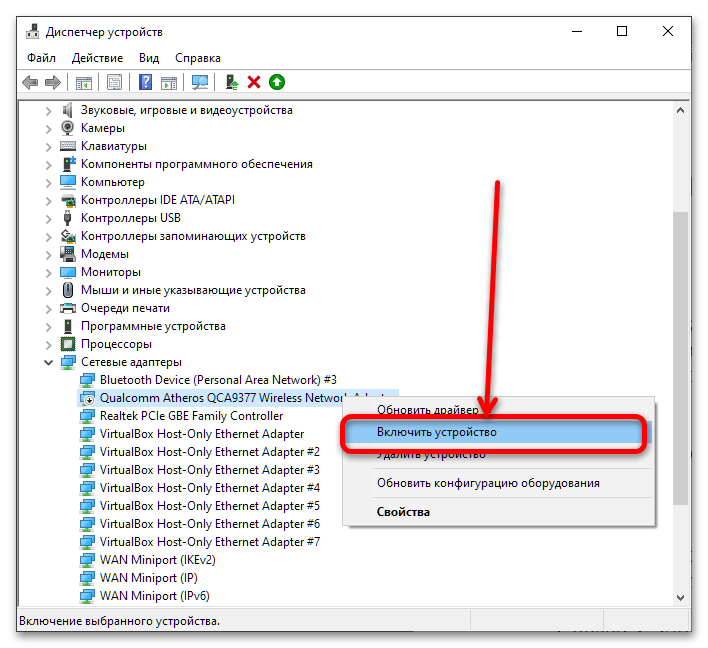Collapse the Сетевые адаптеры category

pyautogui.click(x=49, y=362)
